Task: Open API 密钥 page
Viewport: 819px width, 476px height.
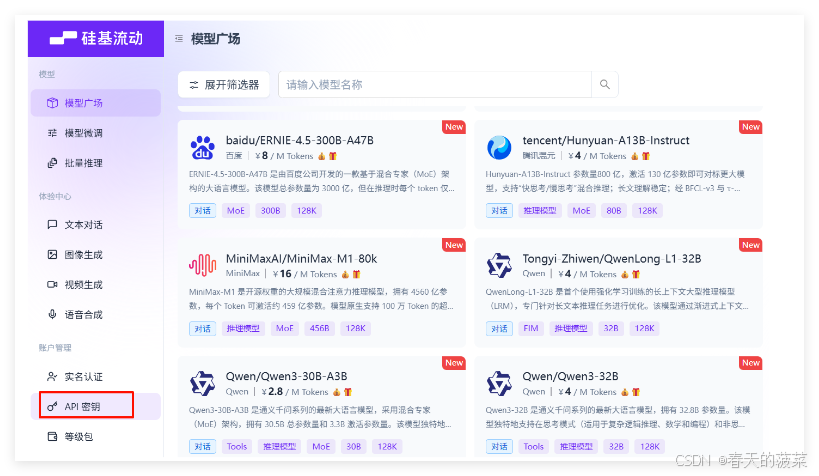Action: [x=96, y=407]
